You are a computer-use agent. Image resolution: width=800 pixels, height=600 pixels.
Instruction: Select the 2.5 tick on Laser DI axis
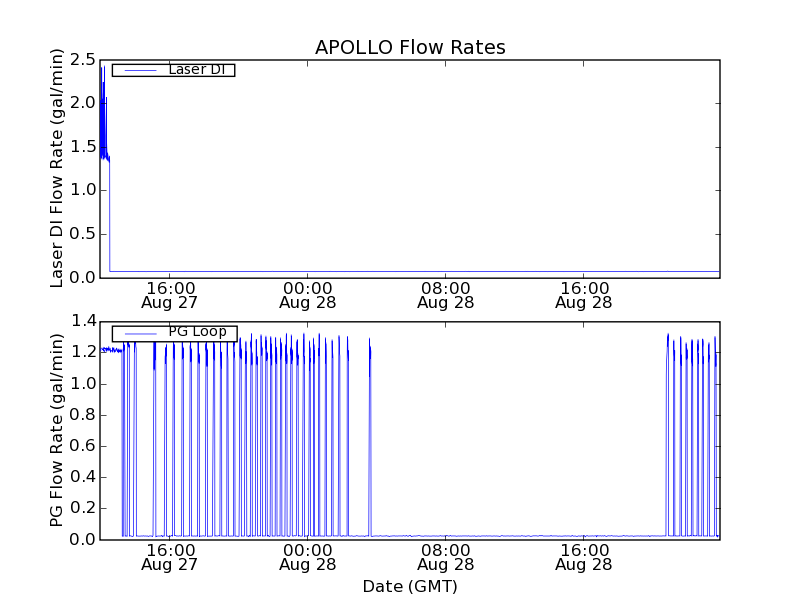tap(83, 60)
